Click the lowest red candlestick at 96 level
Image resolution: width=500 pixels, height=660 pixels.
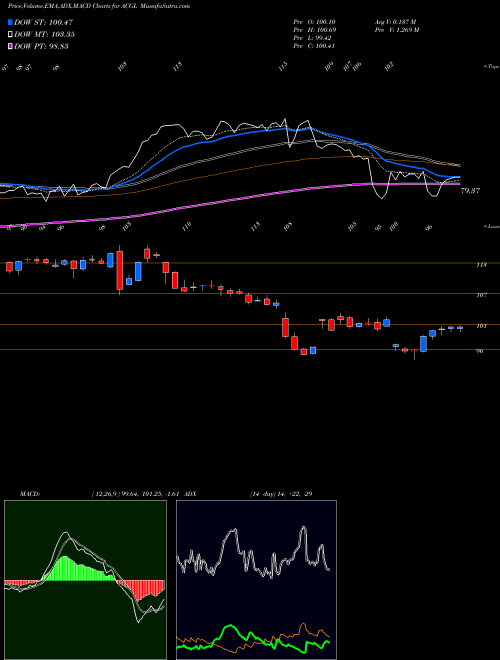point(303,352)
